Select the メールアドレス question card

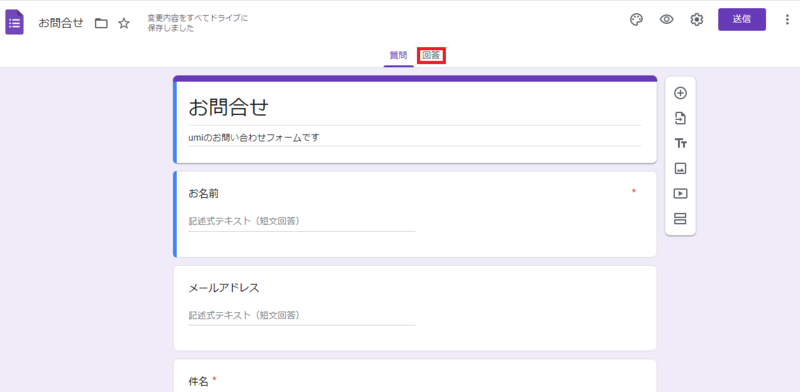point(415,308)
